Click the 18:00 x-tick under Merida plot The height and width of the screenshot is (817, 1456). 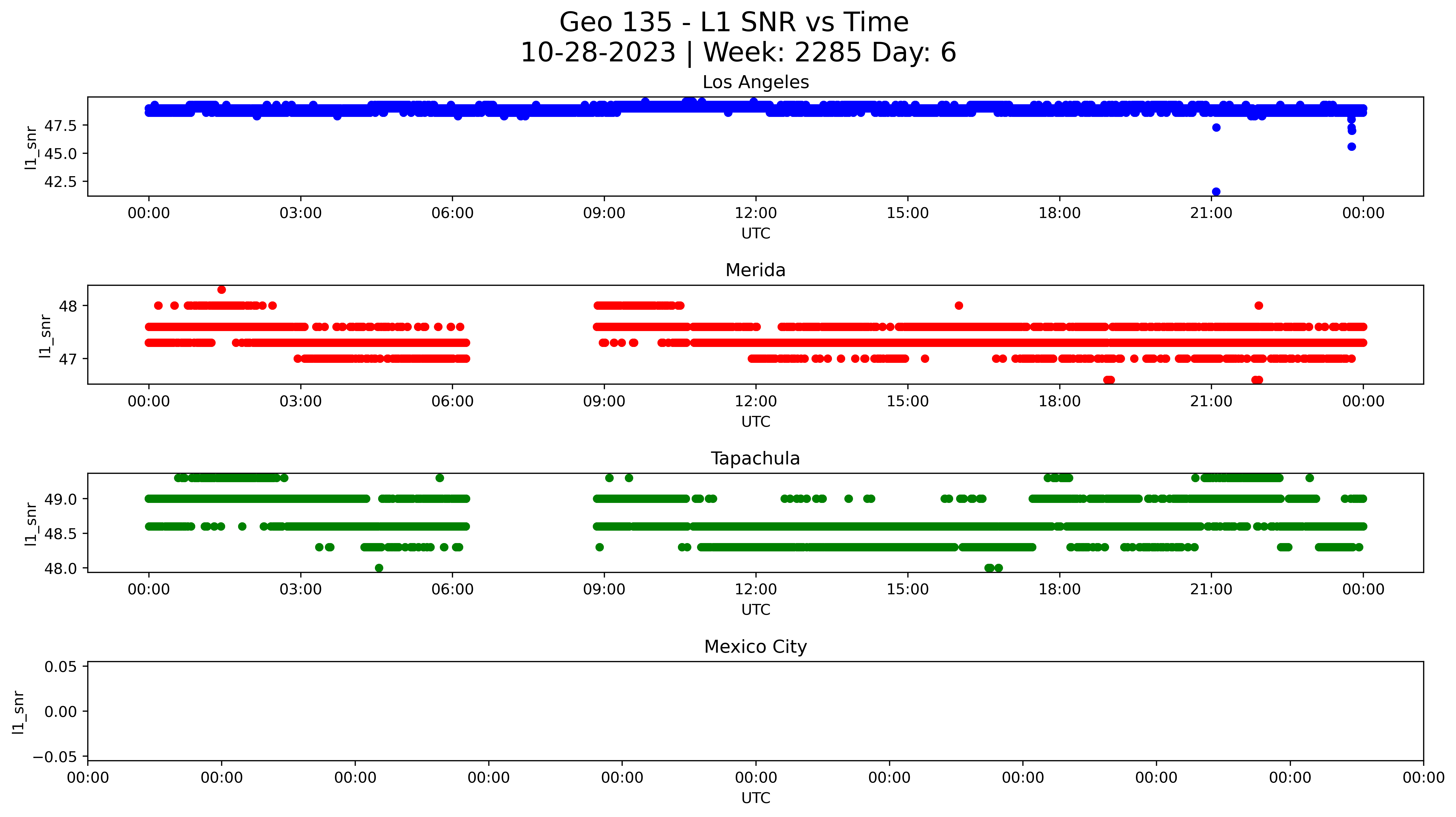click(1059, 401)
